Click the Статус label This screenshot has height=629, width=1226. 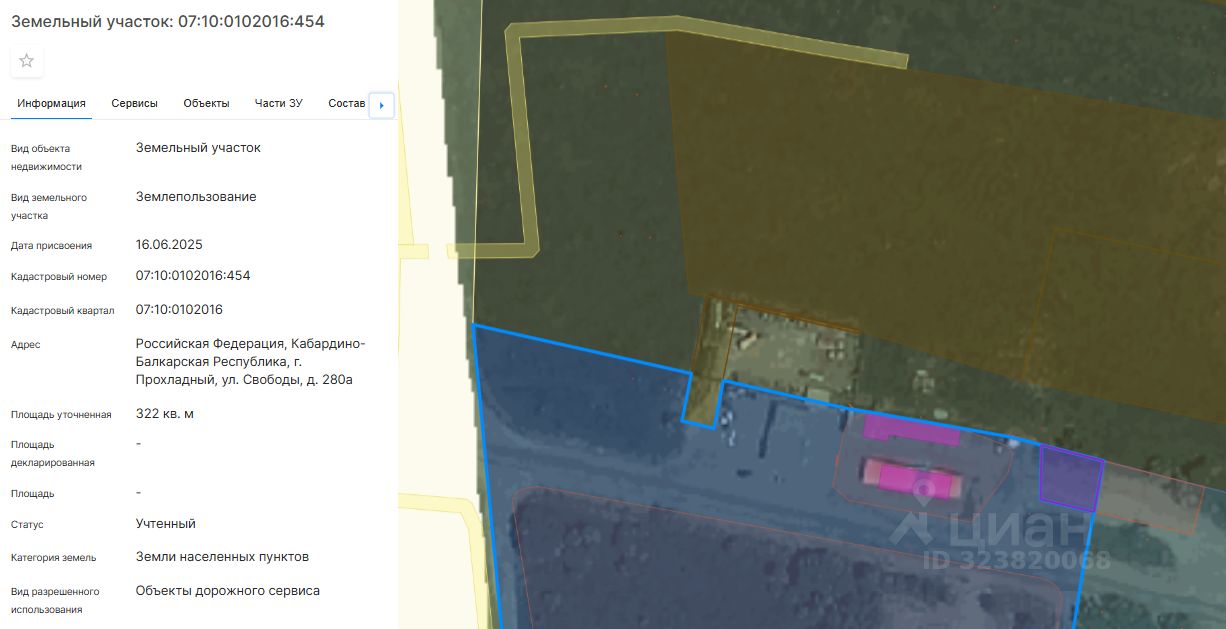tap(27, 525)
